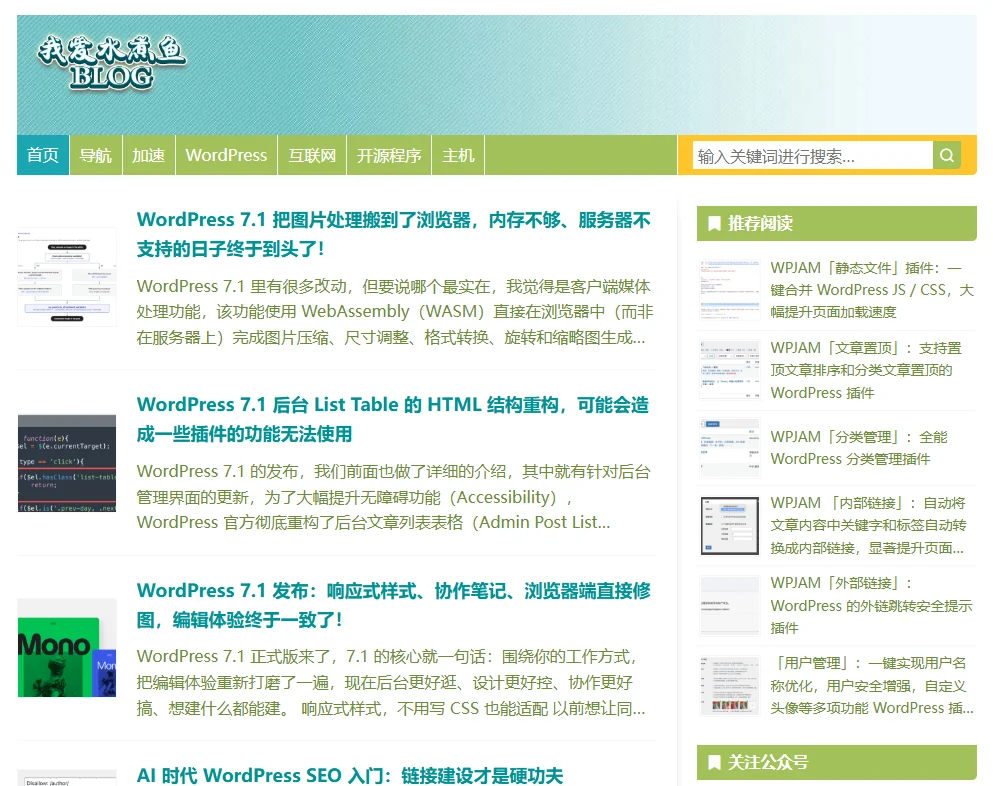Open the green Mono thumbnail
This screenshot has width=993, height=786.
click(x=67, y=648)
